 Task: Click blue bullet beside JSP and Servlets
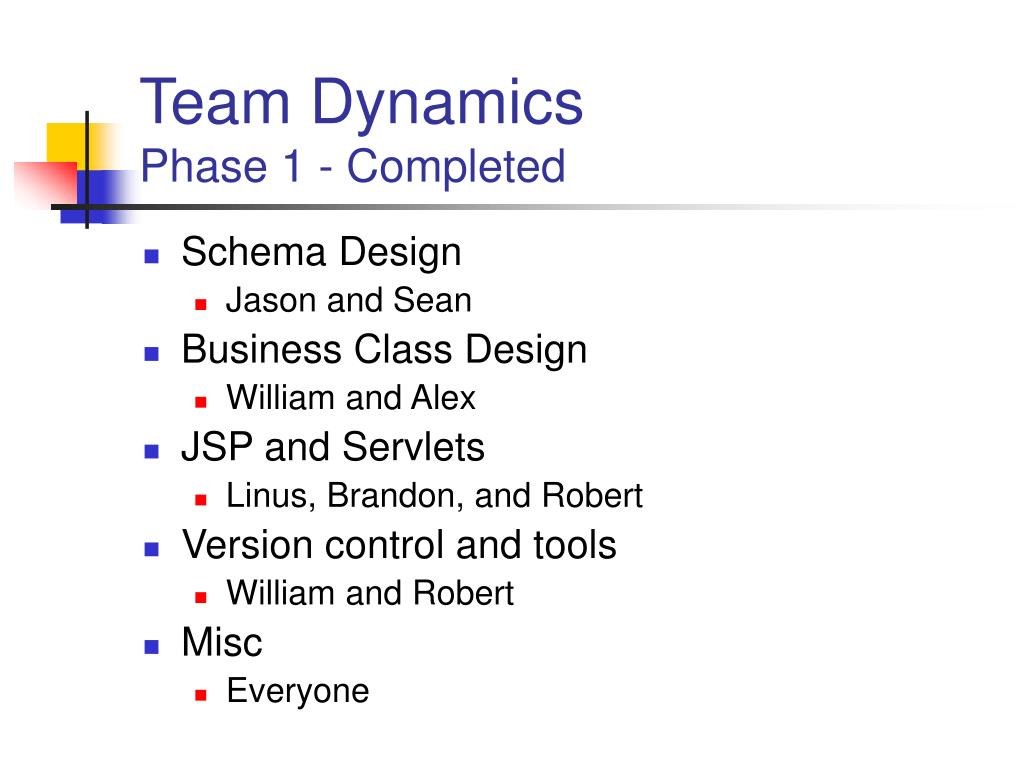[152, 451]
